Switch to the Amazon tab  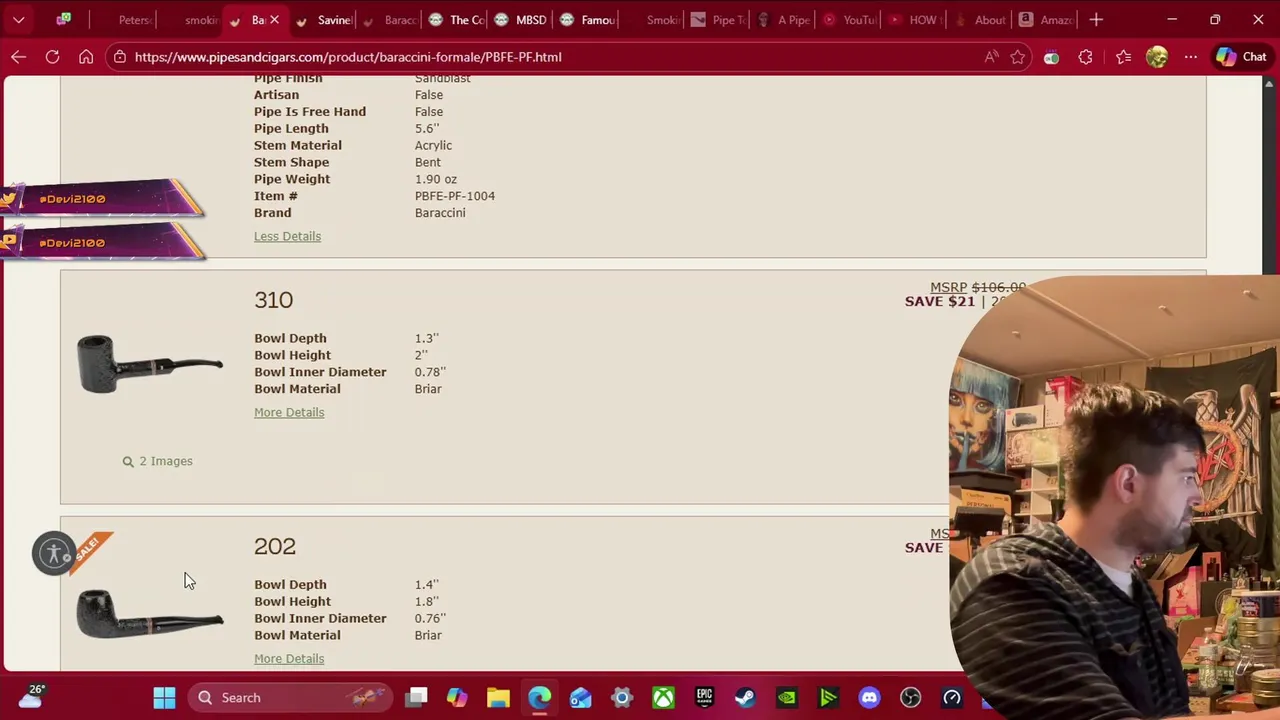[1047, 19]
